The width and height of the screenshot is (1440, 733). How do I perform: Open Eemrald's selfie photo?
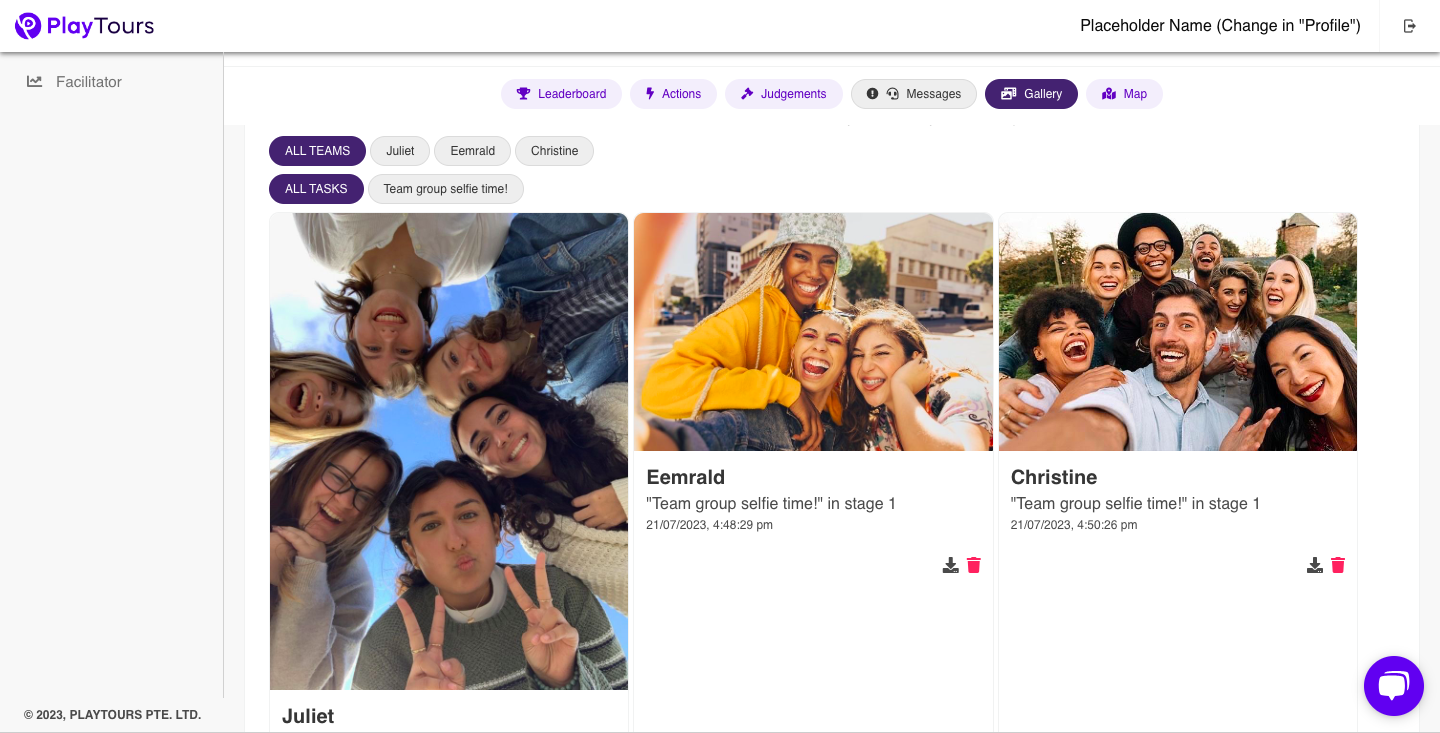813,332
